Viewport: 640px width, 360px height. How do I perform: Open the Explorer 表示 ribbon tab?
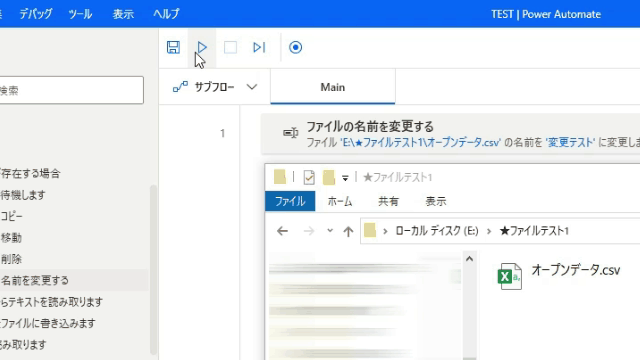tap(436, 201)
